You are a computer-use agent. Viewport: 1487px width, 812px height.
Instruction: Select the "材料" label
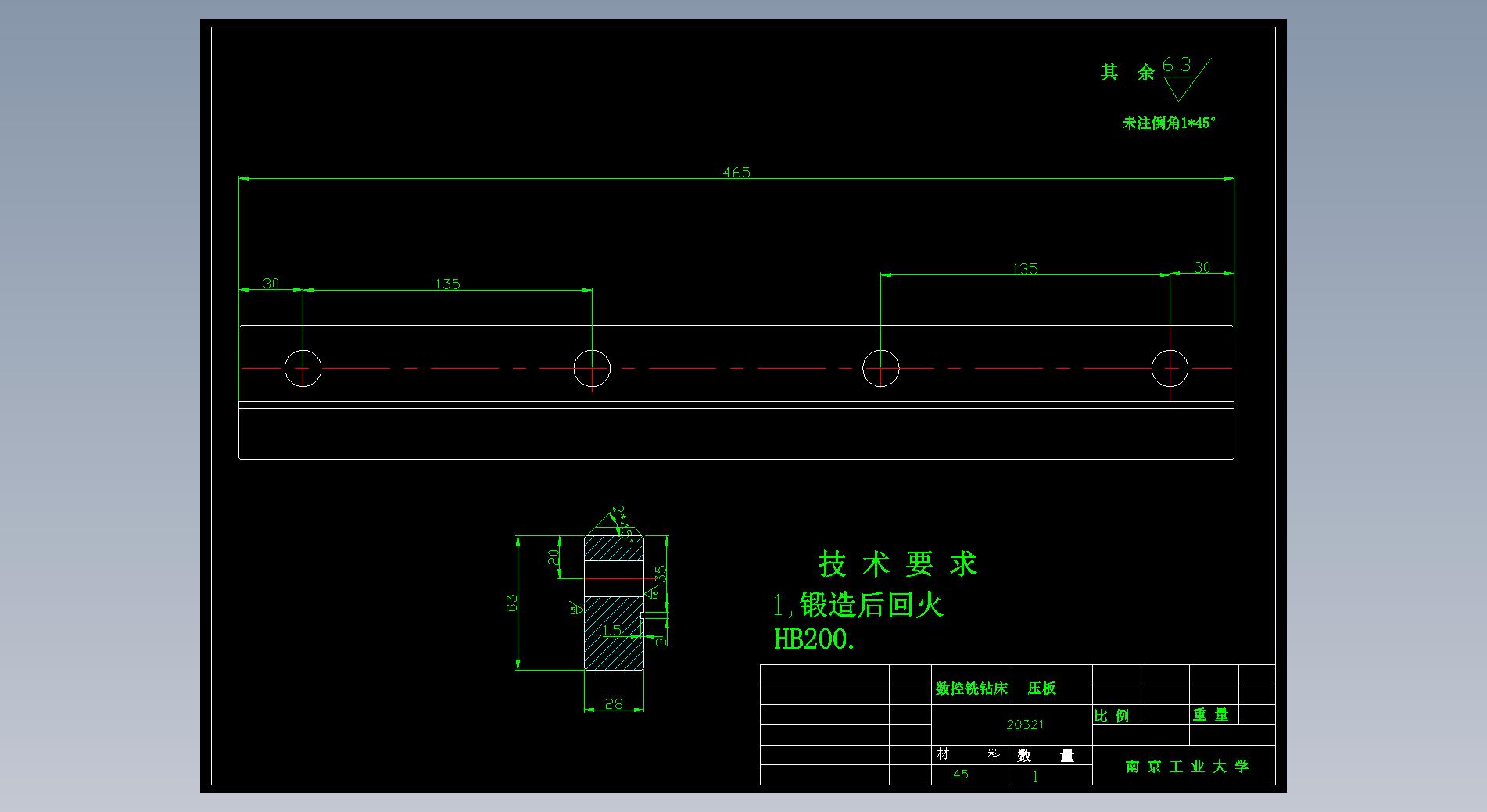[969, 753]
